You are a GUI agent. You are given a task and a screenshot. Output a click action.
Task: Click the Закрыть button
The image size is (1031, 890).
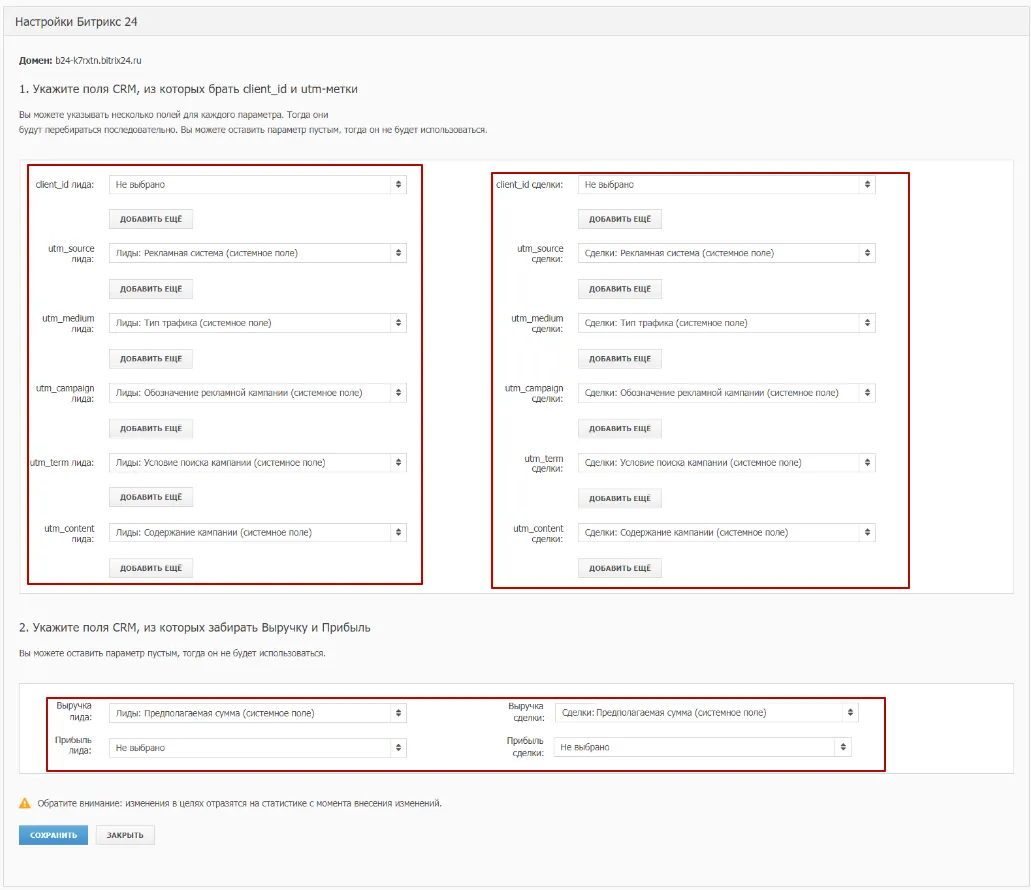[x=125, y=835]
